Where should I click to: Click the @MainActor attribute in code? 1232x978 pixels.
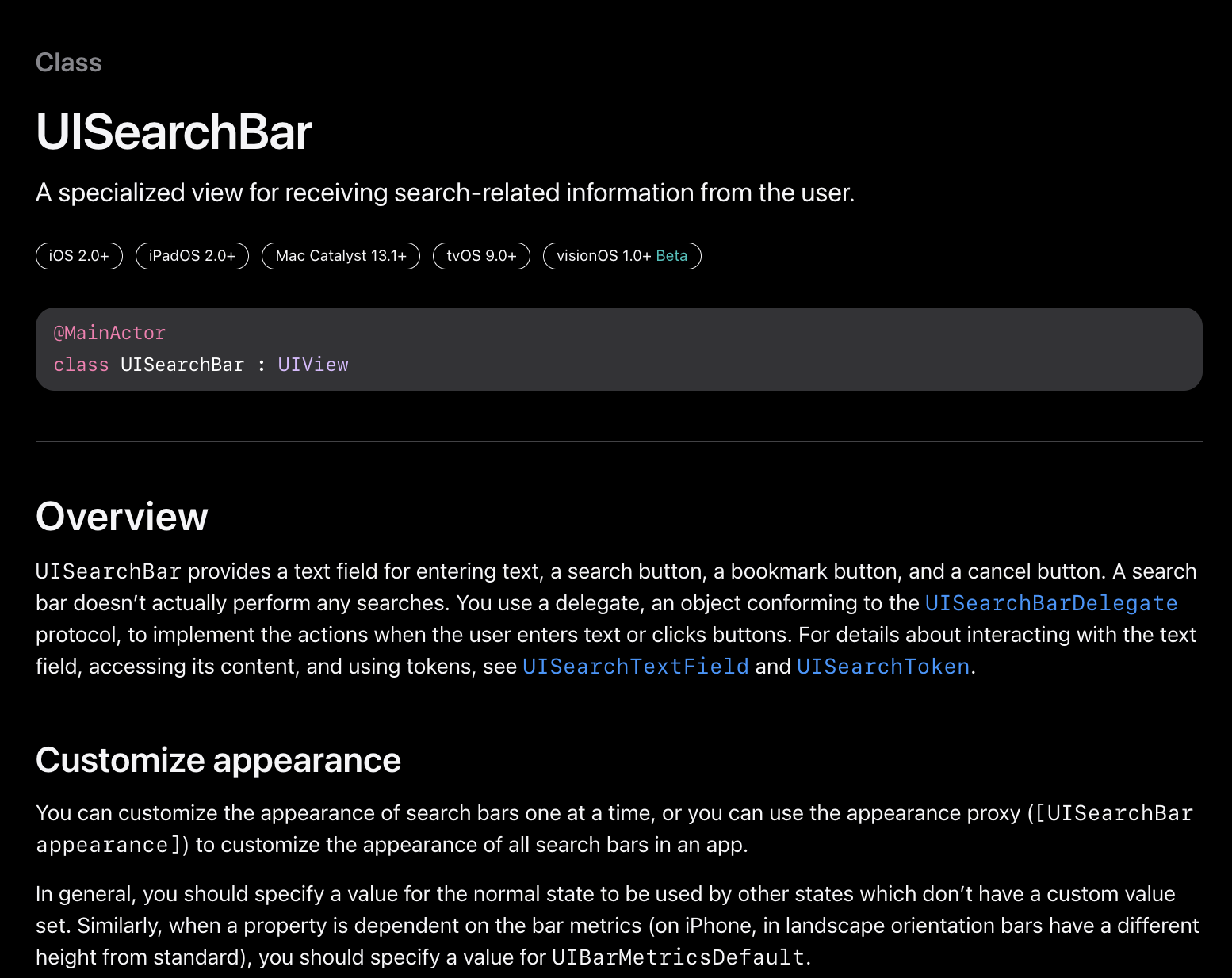click(x=109, y=333)
